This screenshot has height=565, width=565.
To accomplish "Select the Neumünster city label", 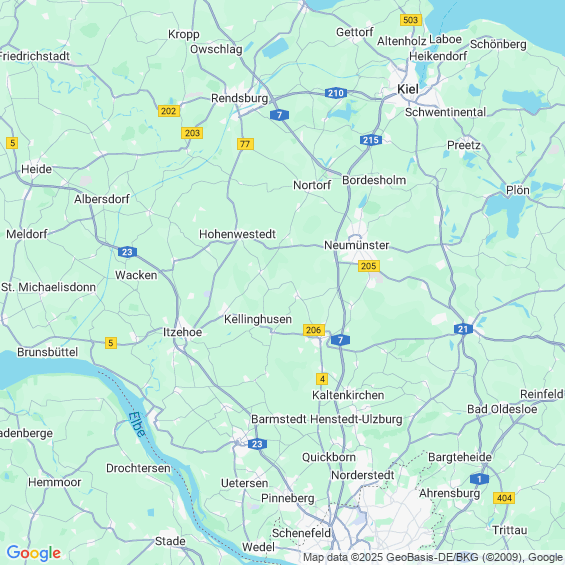I will [356, 245].
